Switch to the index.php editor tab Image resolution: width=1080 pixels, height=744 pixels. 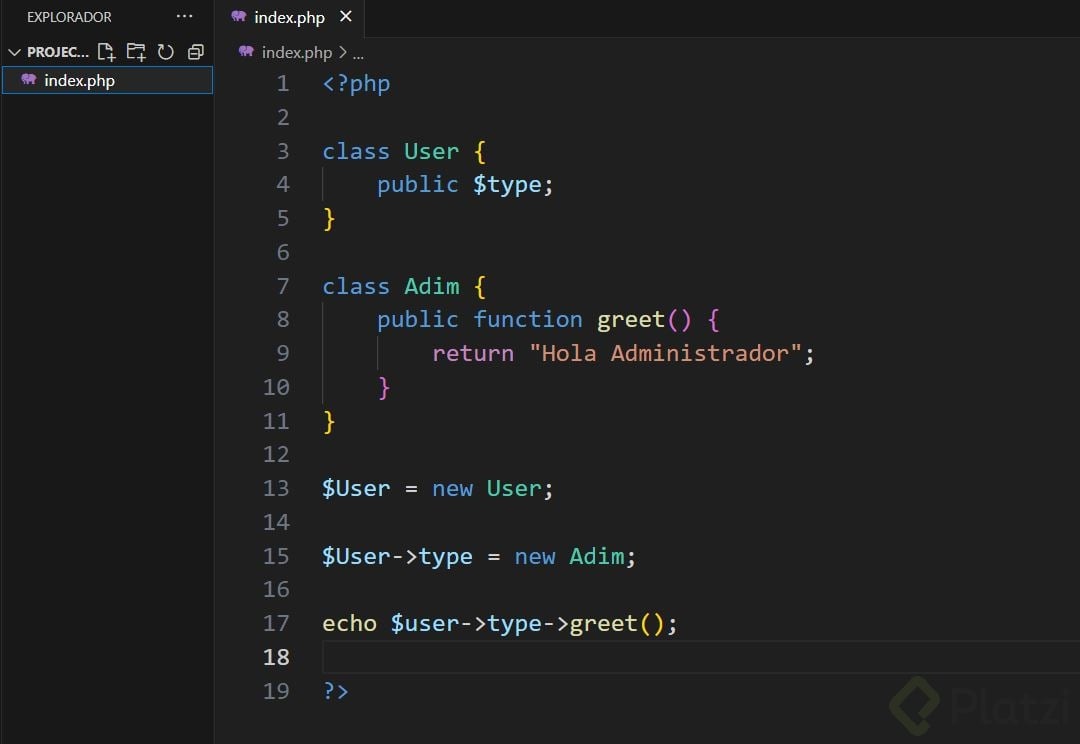click(289, 17)
